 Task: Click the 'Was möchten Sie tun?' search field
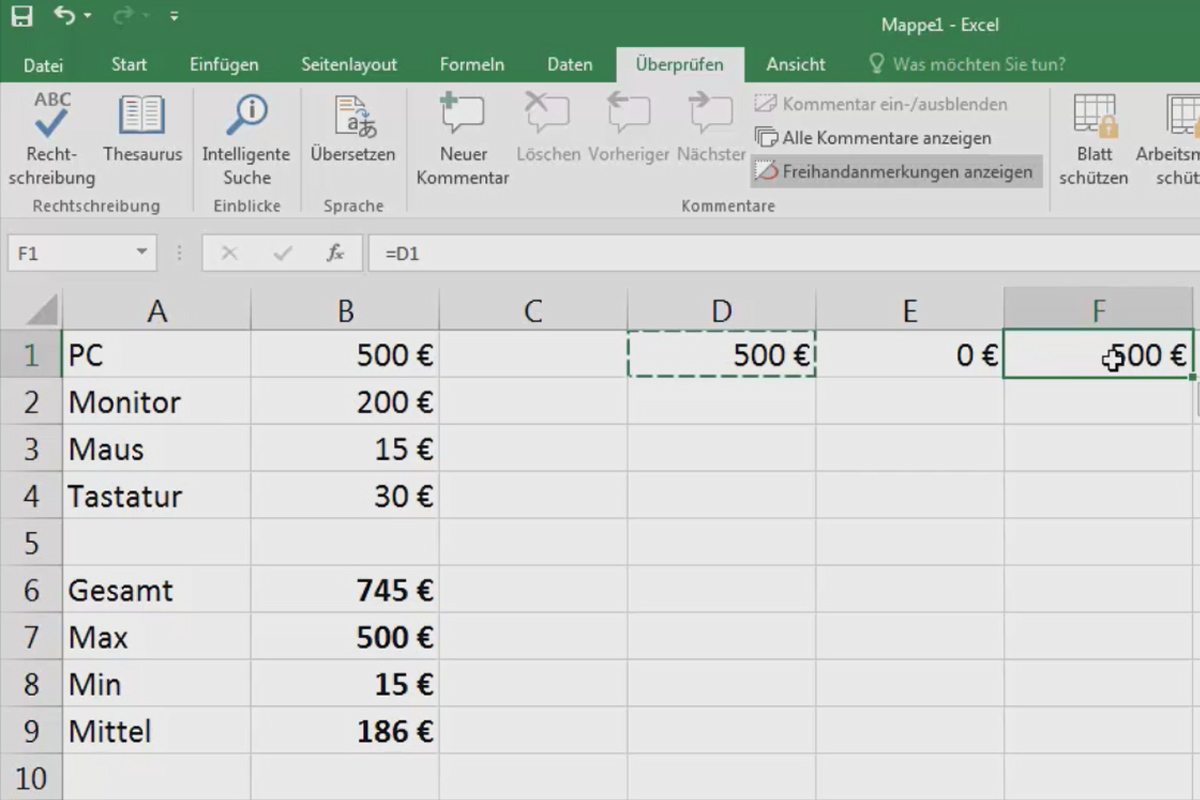[x=978, y=65]
